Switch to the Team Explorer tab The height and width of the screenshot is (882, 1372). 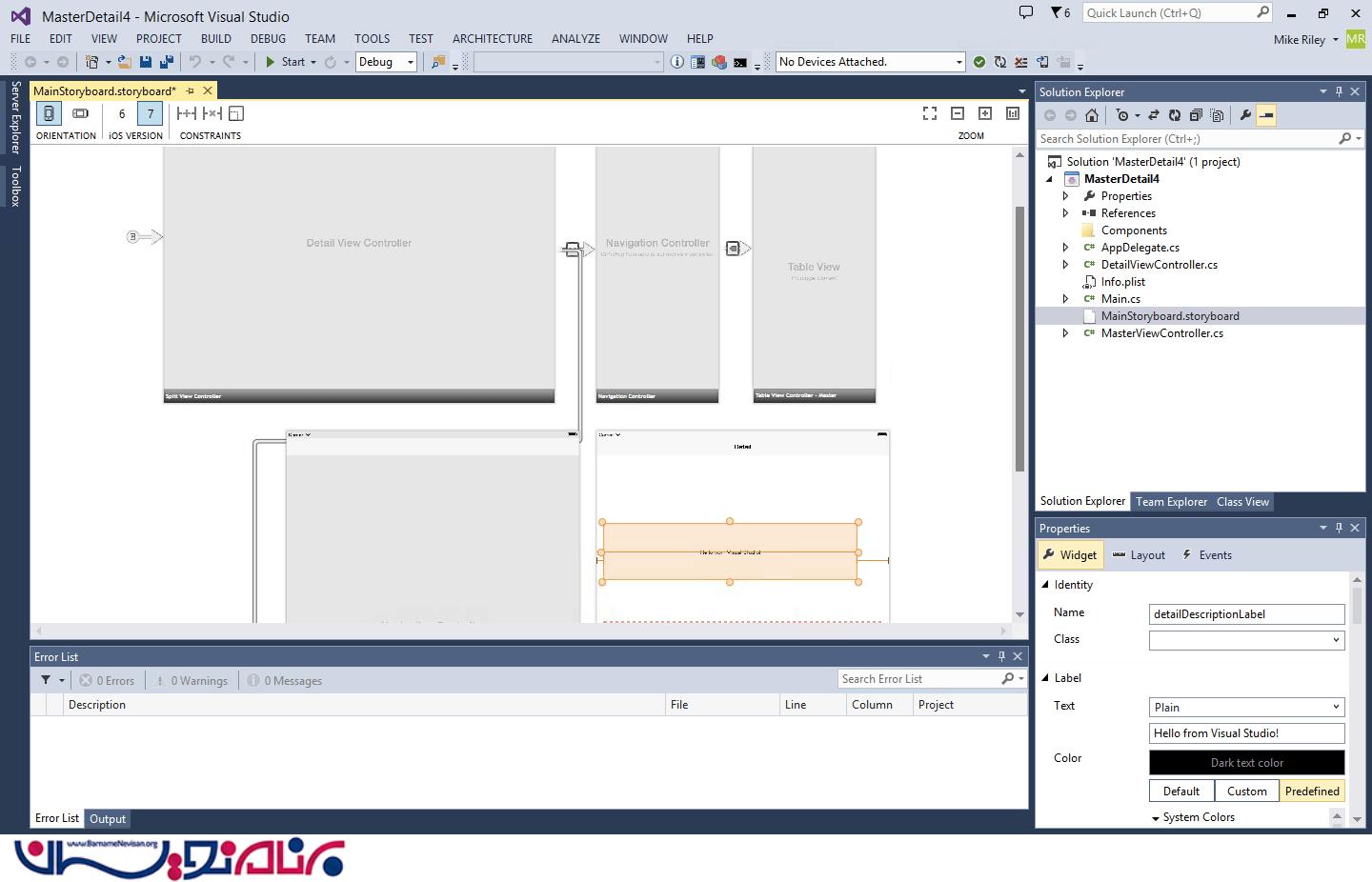(1171, 502)
